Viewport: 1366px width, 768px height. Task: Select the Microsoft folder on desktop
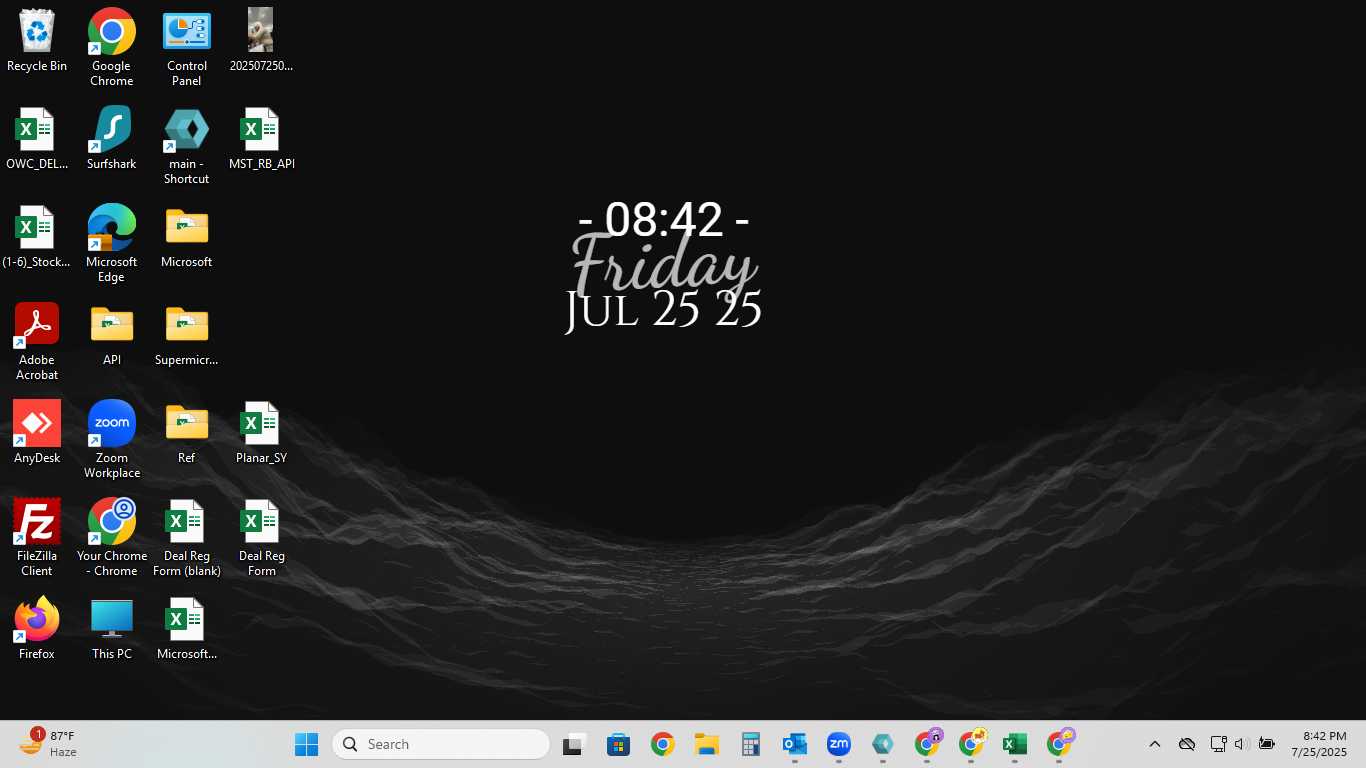point(187,237)
